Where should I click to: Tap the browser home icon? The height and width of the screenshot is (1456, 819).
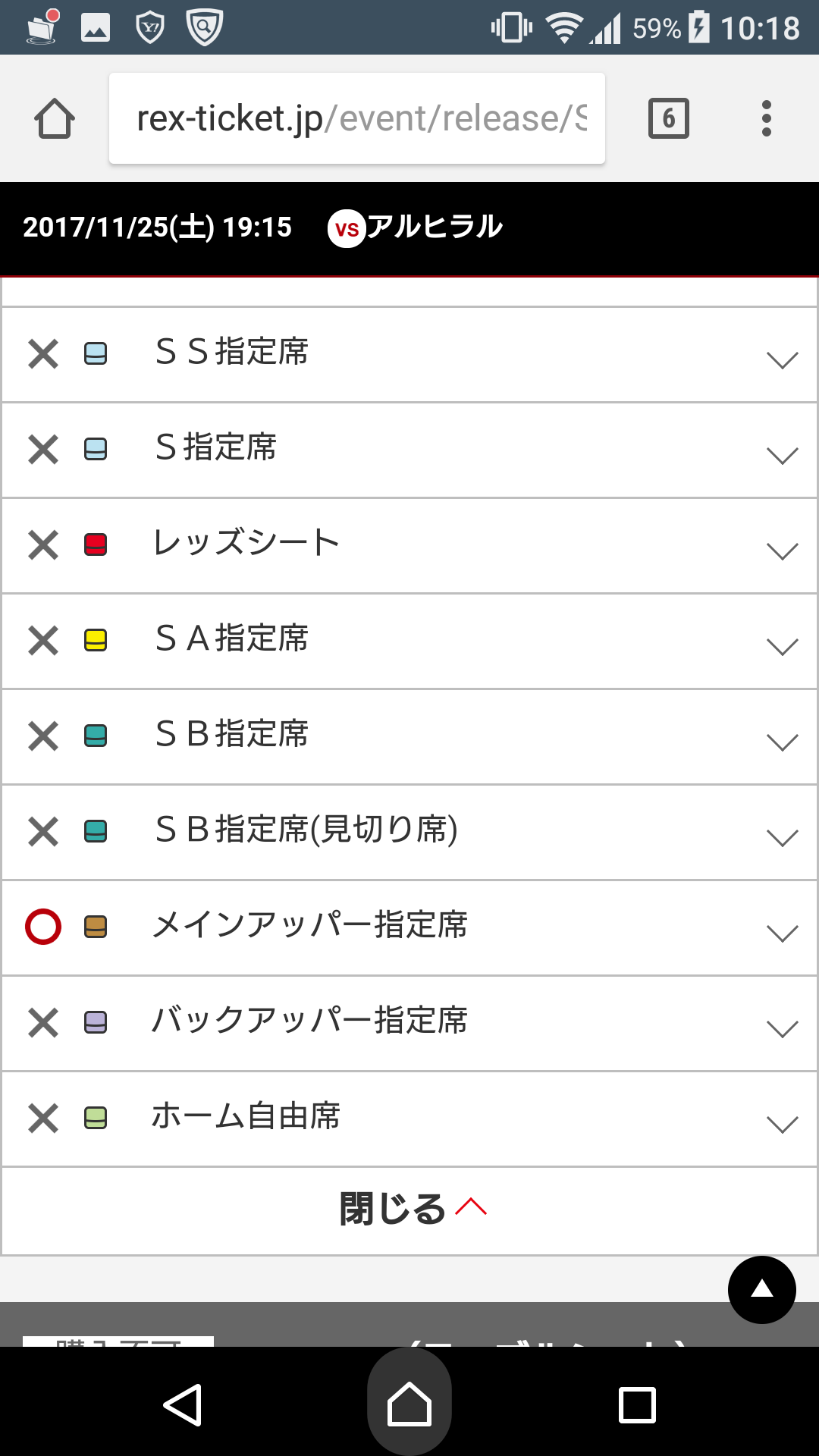click(55, 119)
